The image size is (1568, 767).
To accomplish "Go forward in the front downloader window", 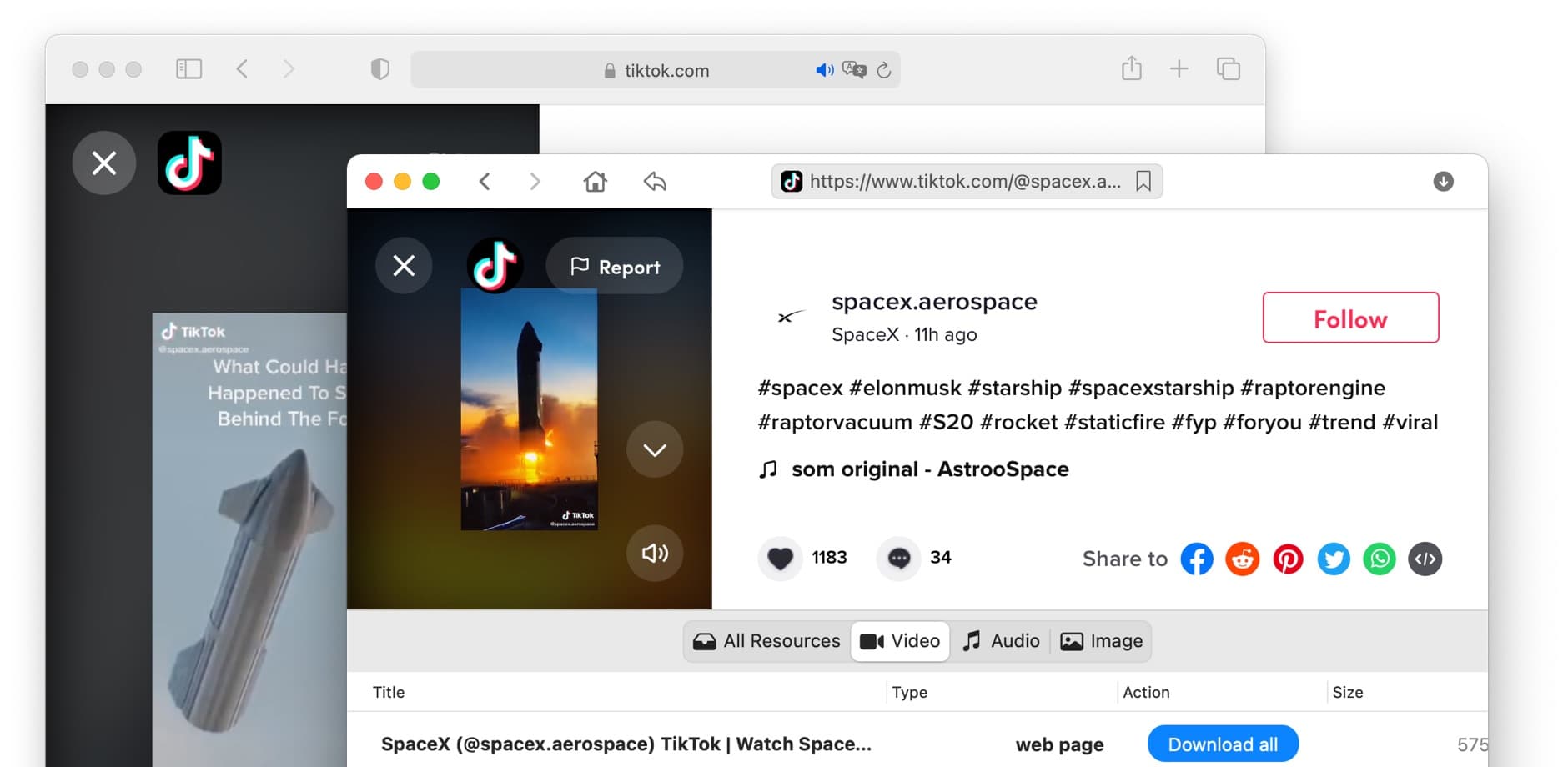I will (535, 181).
